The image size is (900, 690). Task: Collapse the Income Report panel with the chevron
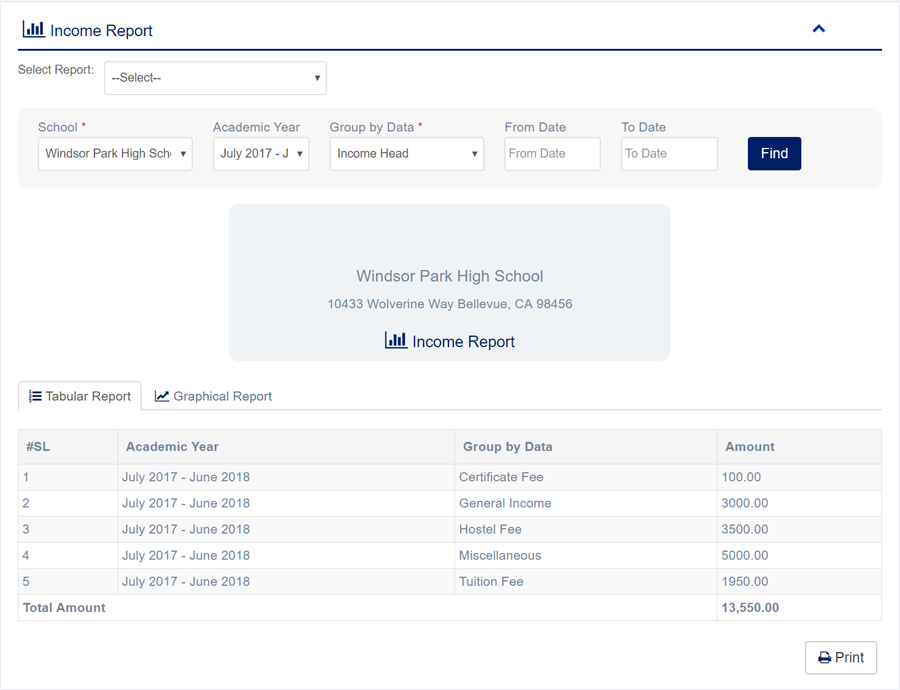(x=819, y=29)
